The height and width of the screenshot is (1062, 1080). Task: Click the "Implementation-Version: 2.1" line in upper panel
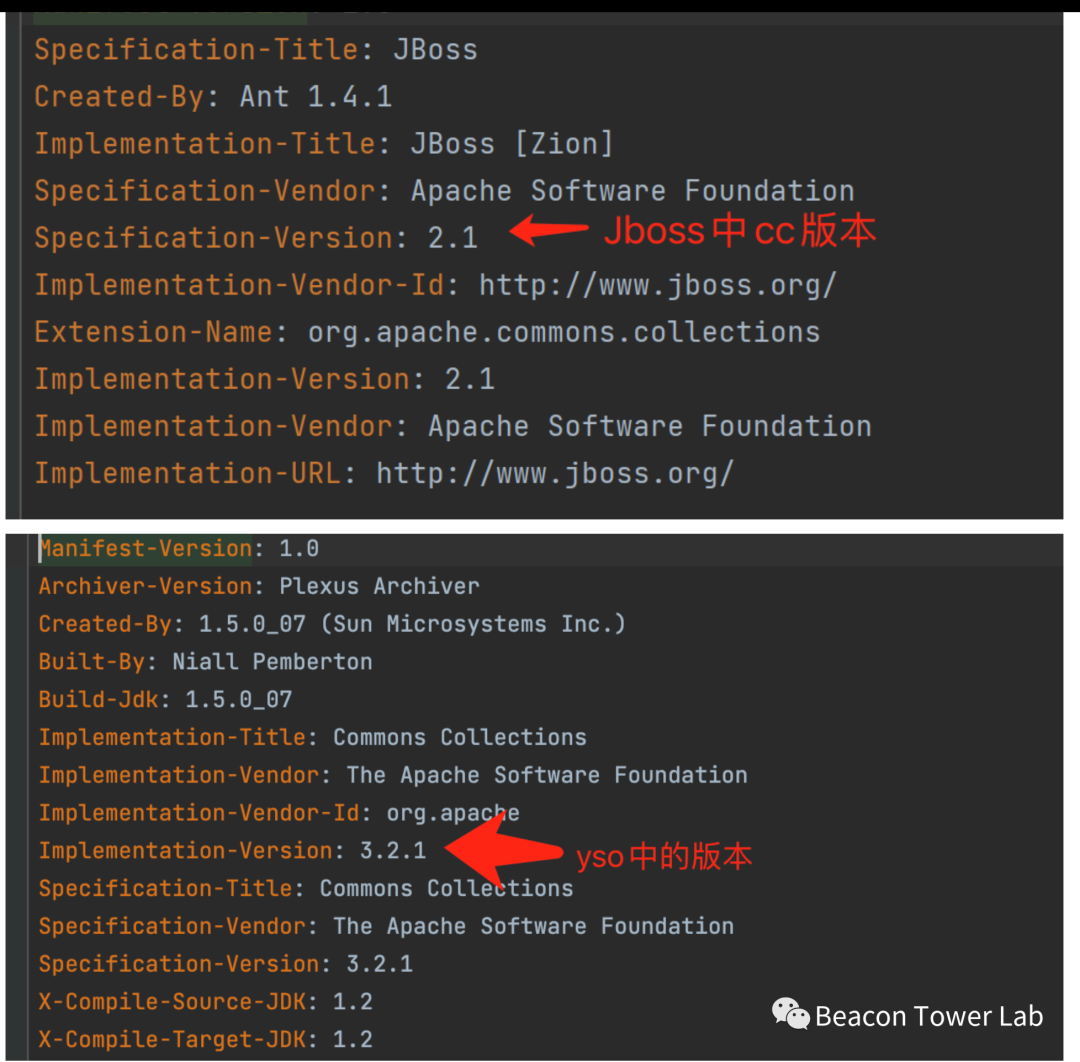pos(264,379)
